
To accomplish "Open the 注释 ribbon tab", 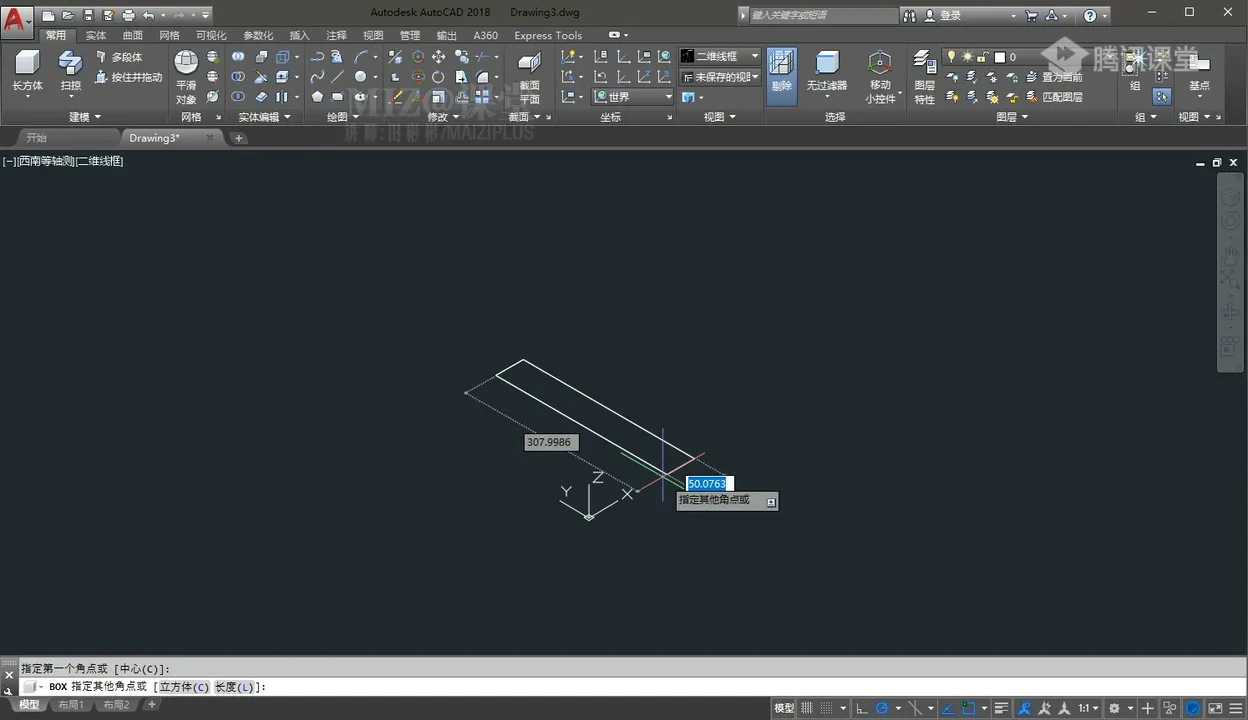I will click(x=336, y=35).
